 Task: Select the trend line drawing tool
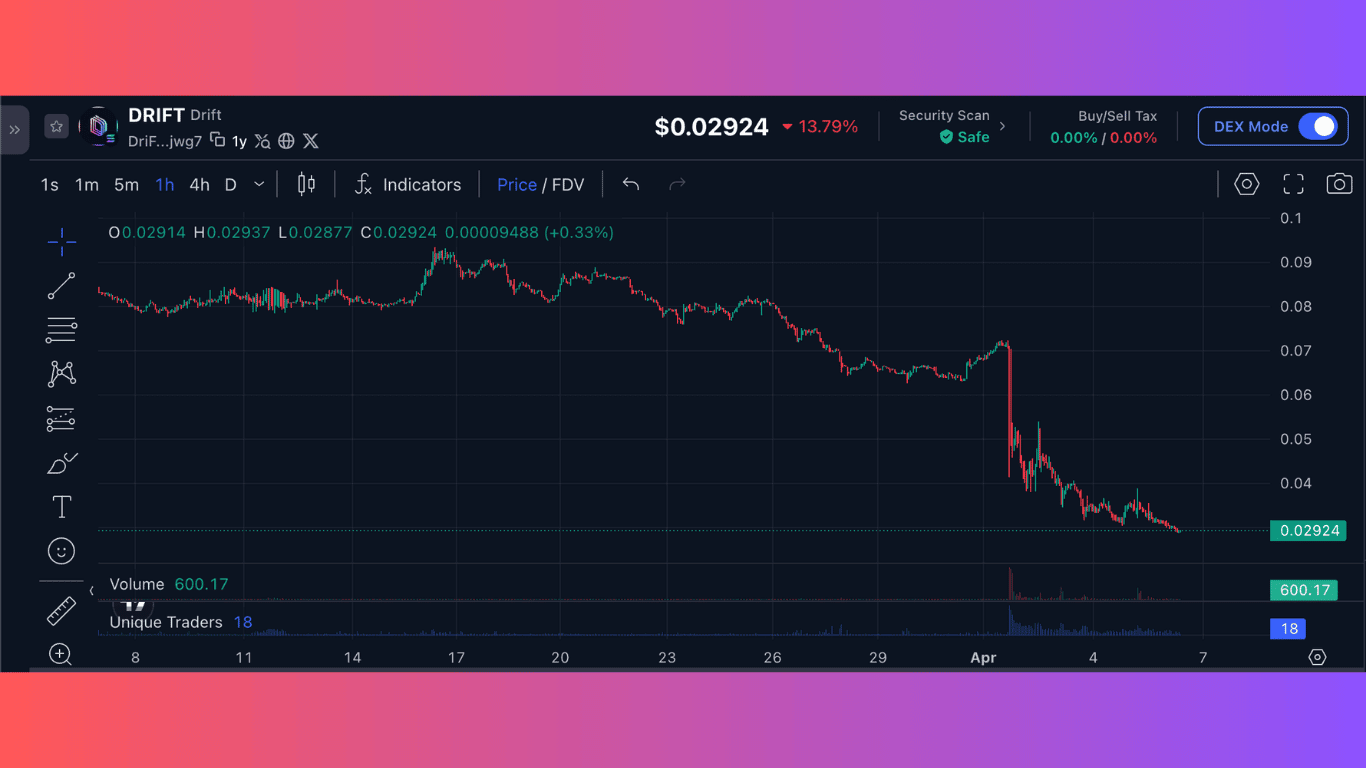click(x=61, y=285)
